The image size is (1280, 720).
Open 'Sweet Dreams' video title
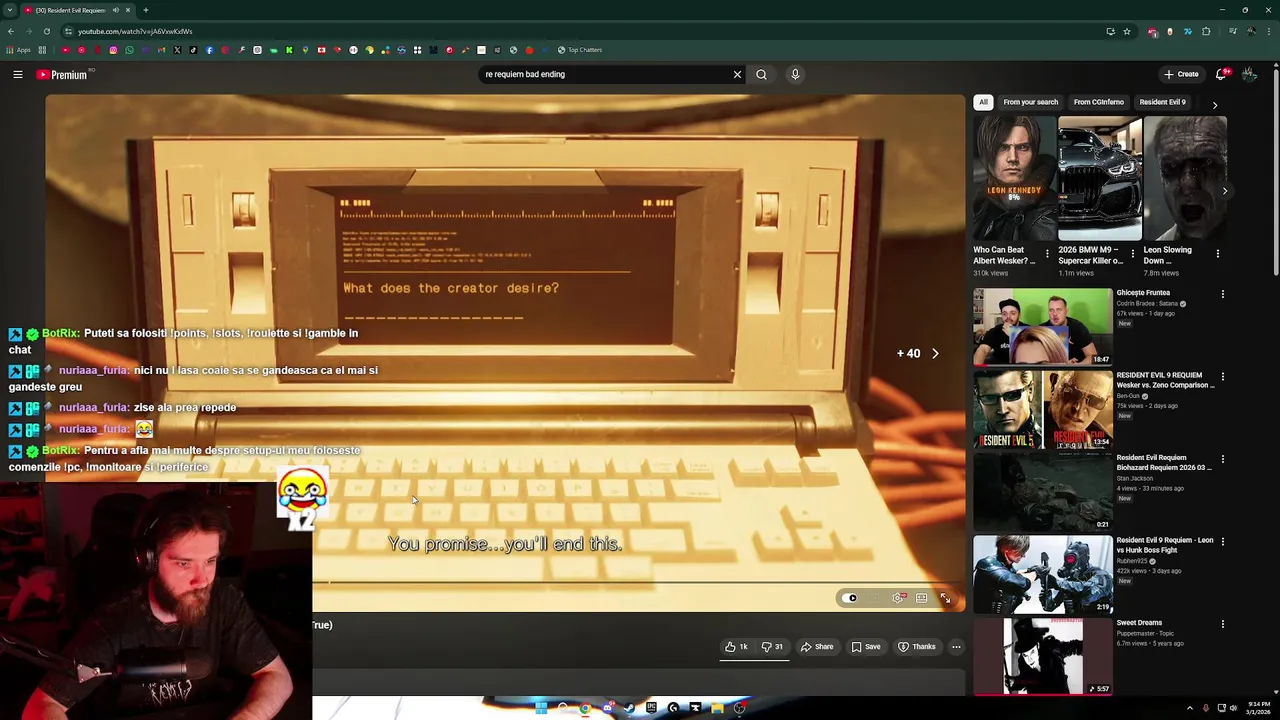(1139, 623)
